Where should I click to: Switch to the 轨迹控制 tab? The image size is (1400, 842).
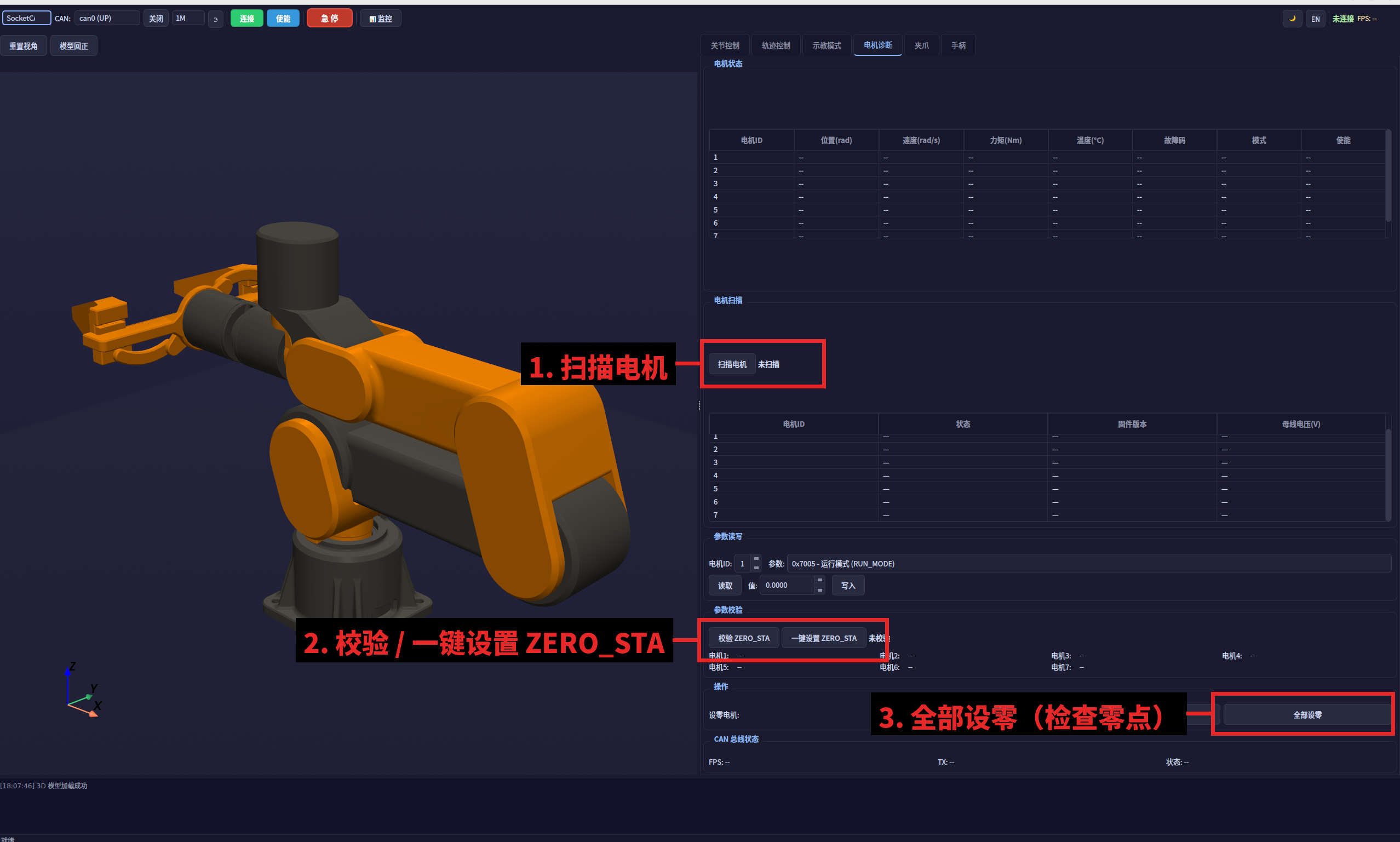[776, 45]
